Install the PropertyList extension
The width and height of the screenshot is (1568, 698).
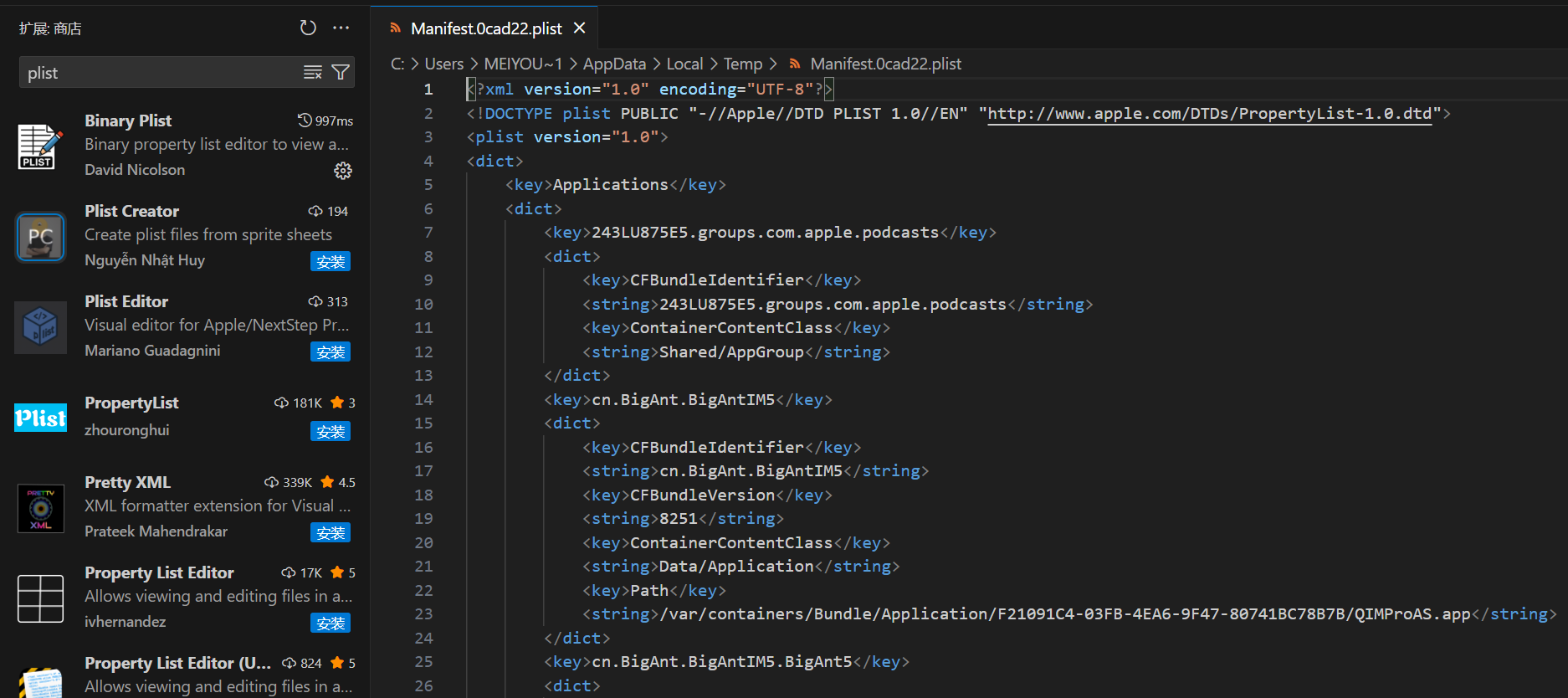[331, 432]
